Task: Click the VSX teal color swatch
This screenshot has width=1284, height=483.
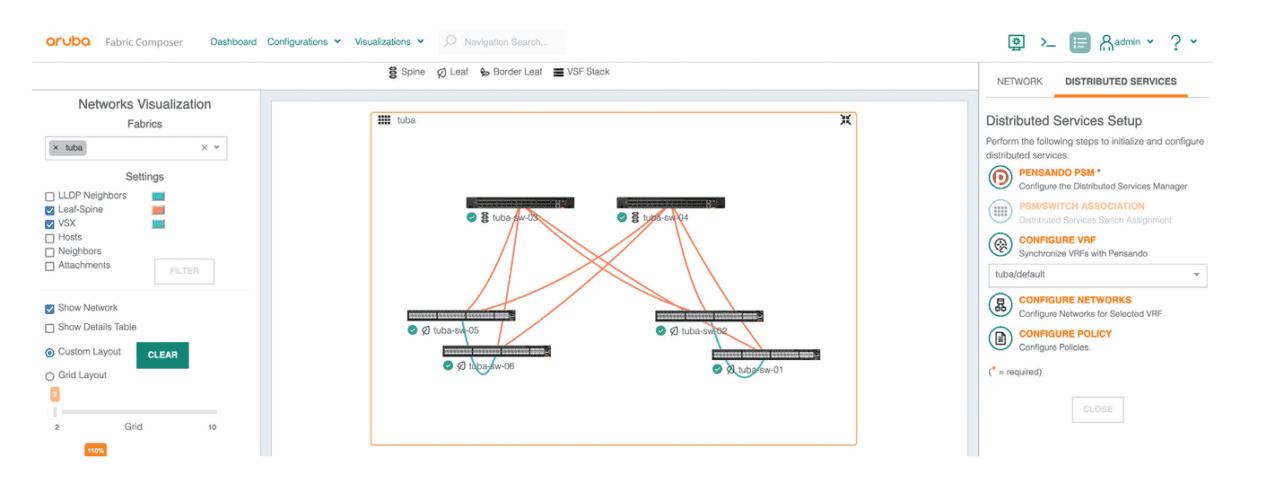Action: coord(158,224)
